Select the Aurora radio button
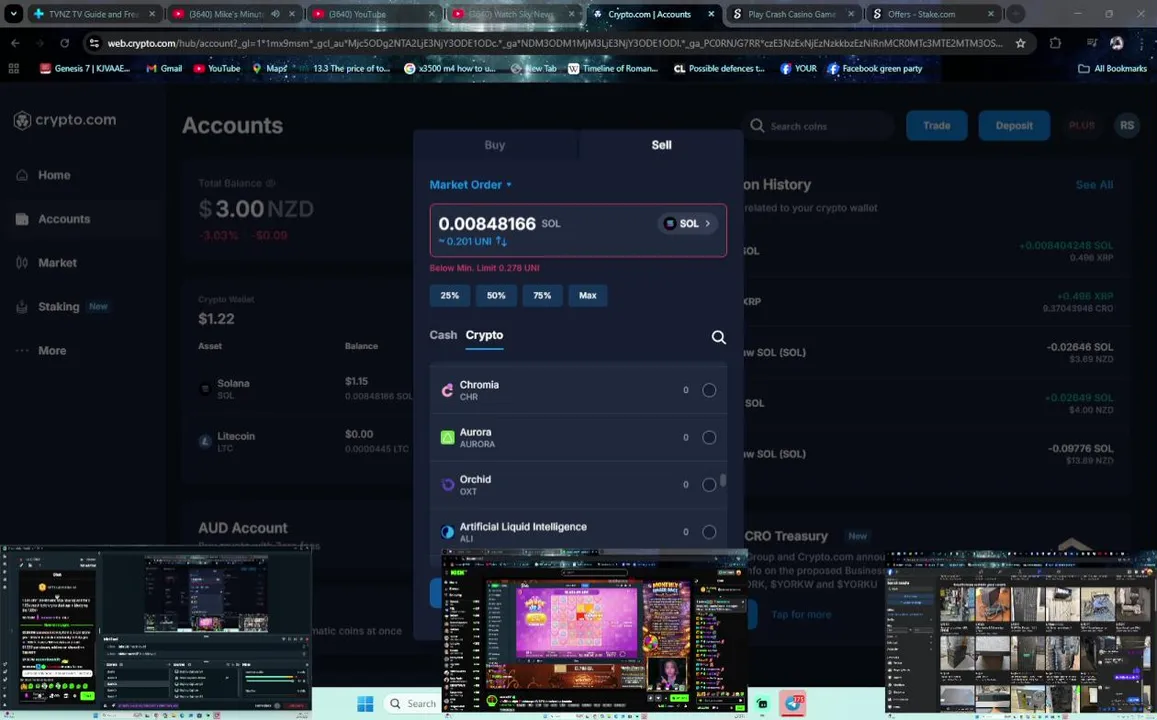 click(709, 437)
